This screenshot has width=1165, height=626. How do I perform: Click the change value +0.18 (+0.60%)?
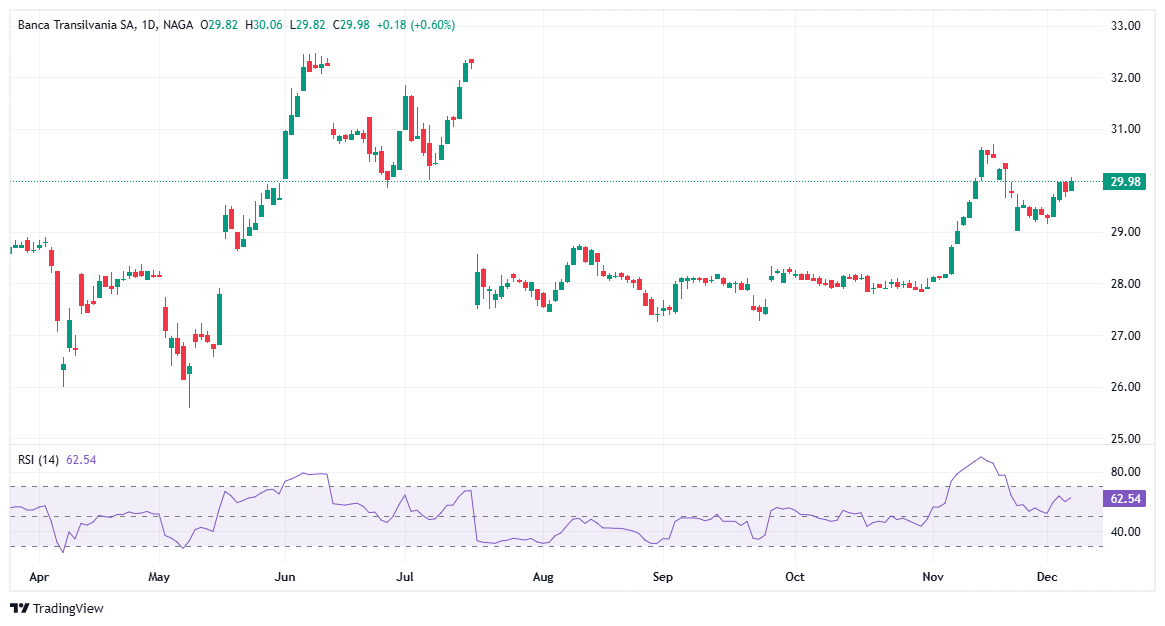[x=416, y=25]
